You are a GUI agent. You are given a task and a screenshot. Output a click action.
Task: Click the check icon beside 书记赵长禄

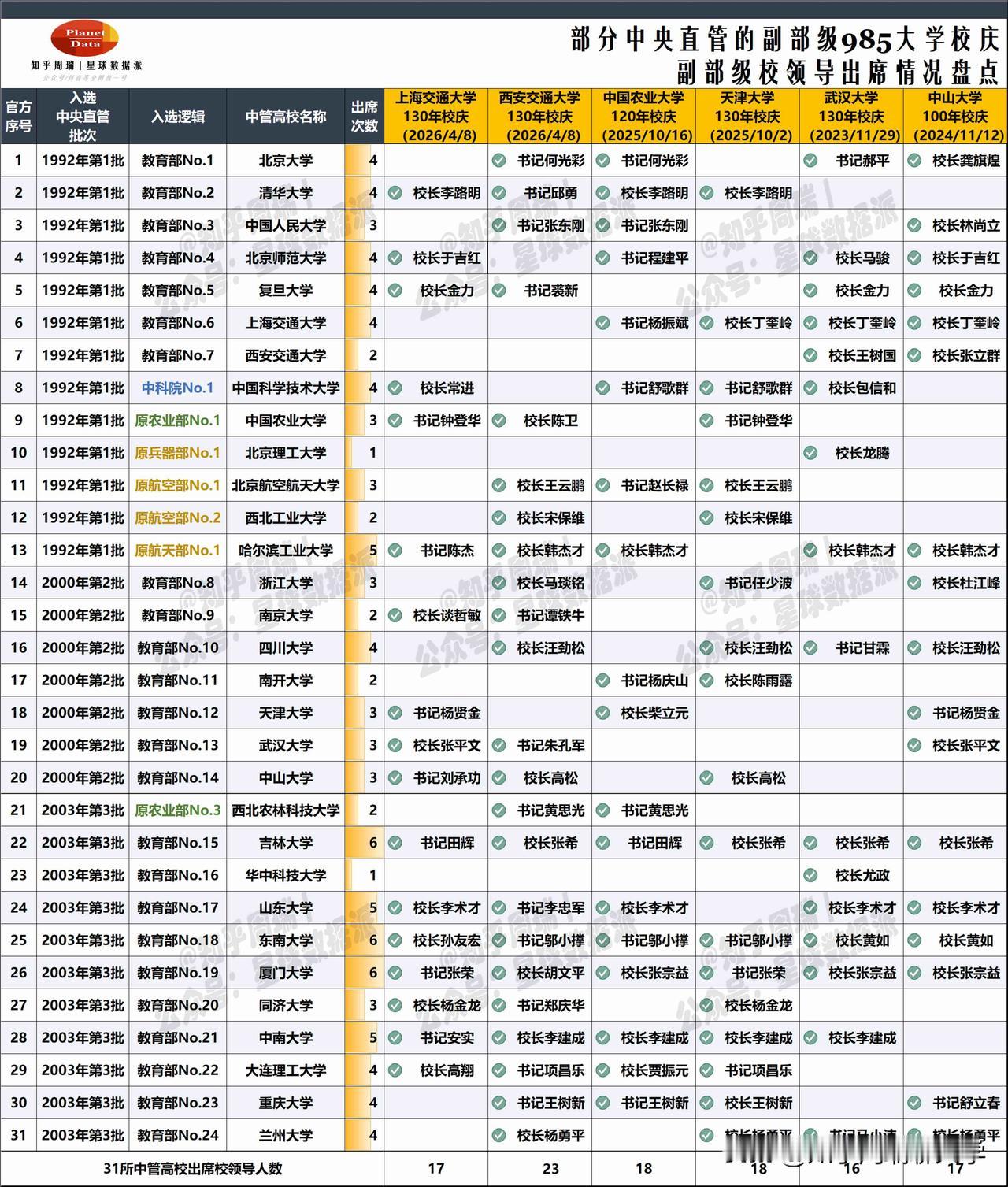pos(602,485)
